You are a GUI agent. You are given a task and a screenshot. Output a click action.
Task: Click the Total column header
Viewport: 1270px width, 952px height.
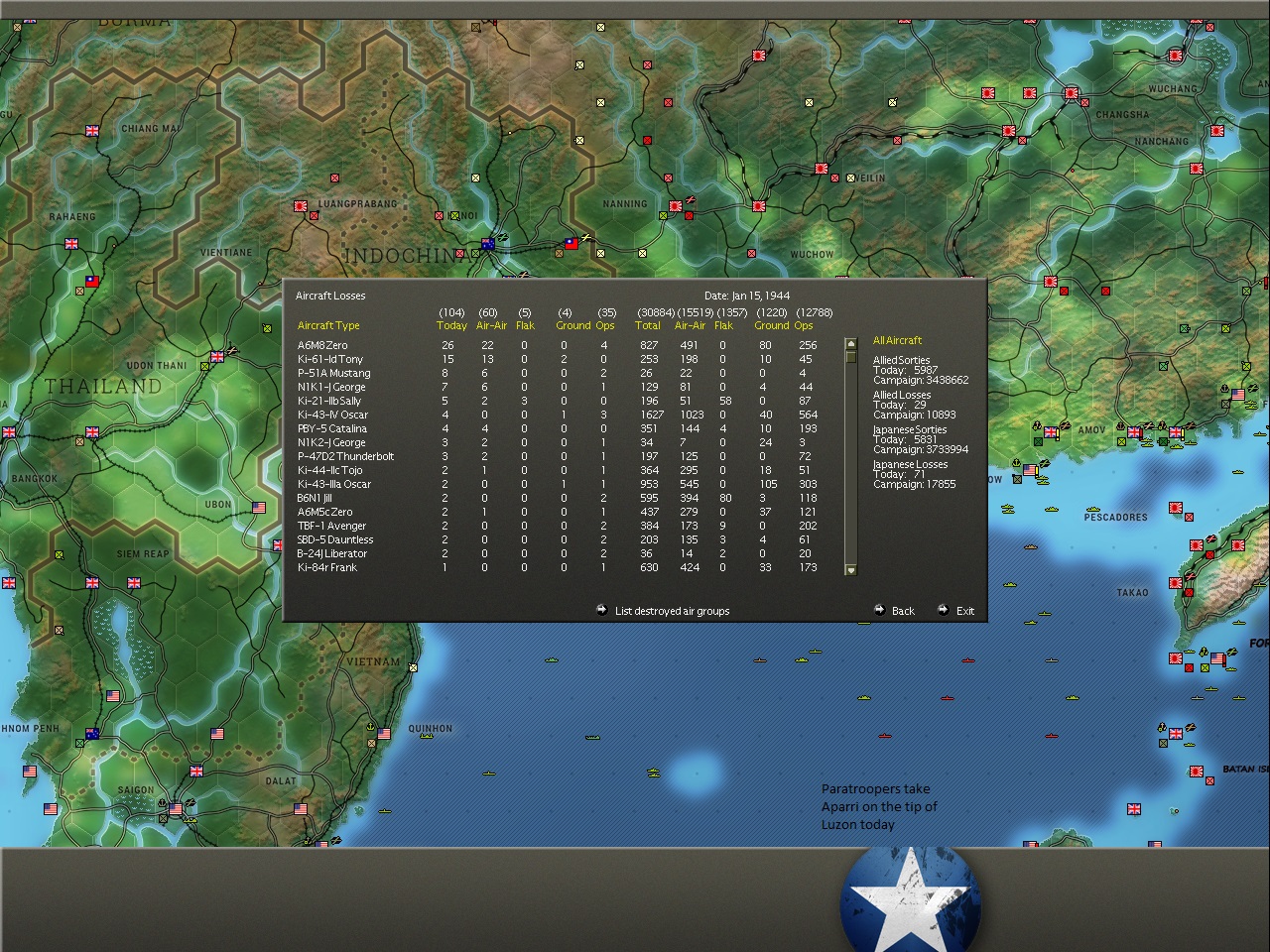pyautogui.click(x=648, y=325)
